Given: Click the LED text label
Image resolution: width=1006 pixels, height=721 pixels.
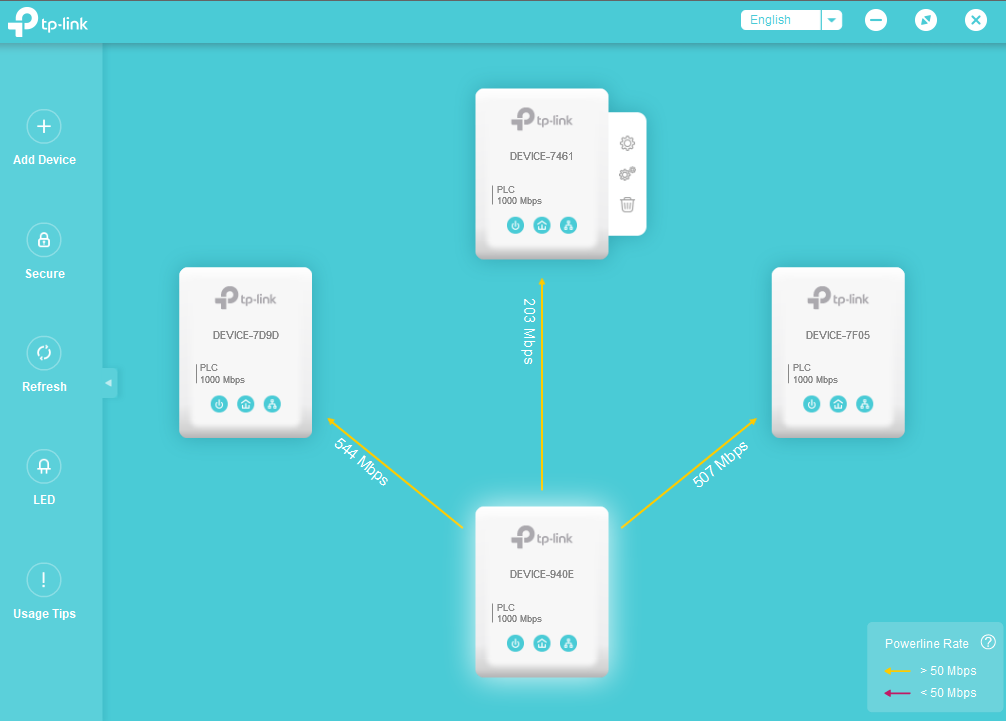Looking at the screenshot, I should (44, 500).
